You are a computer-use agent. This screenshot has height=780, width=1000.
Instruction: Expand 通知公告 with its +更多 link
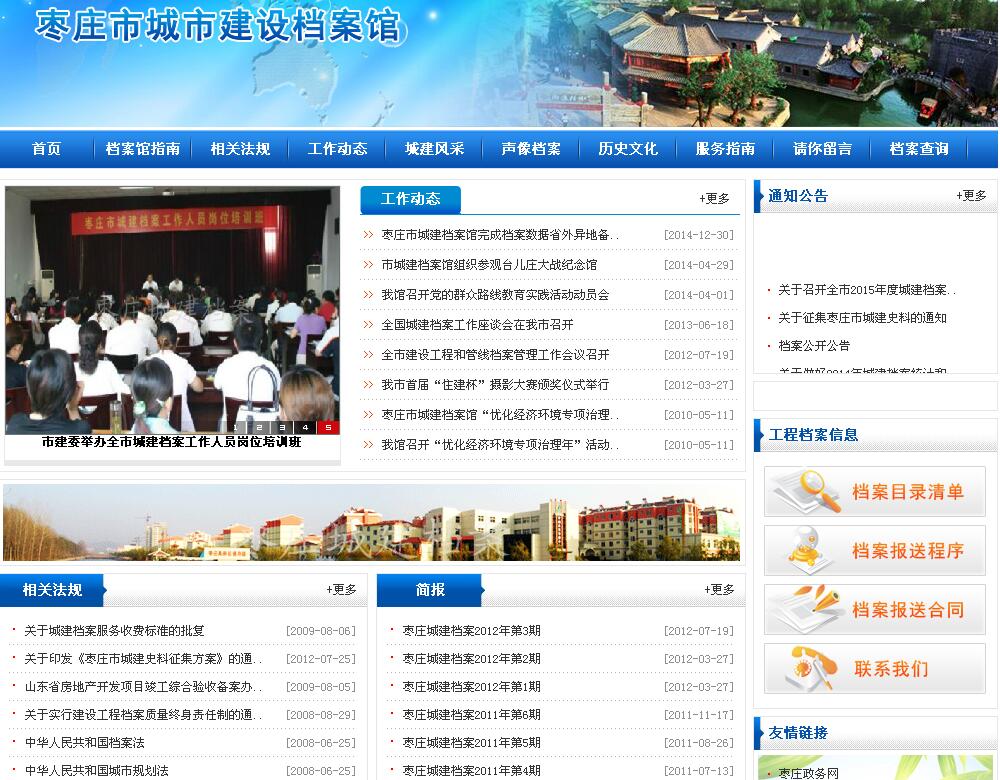coord(970,196)
